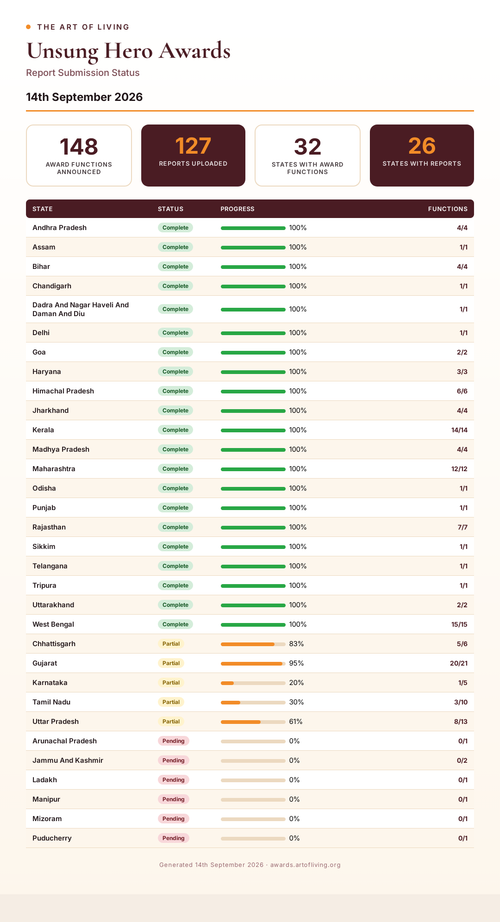Click the Pending badge for Puducherry
The height and width of the screenshot is (922, 500).
[174, 838]
